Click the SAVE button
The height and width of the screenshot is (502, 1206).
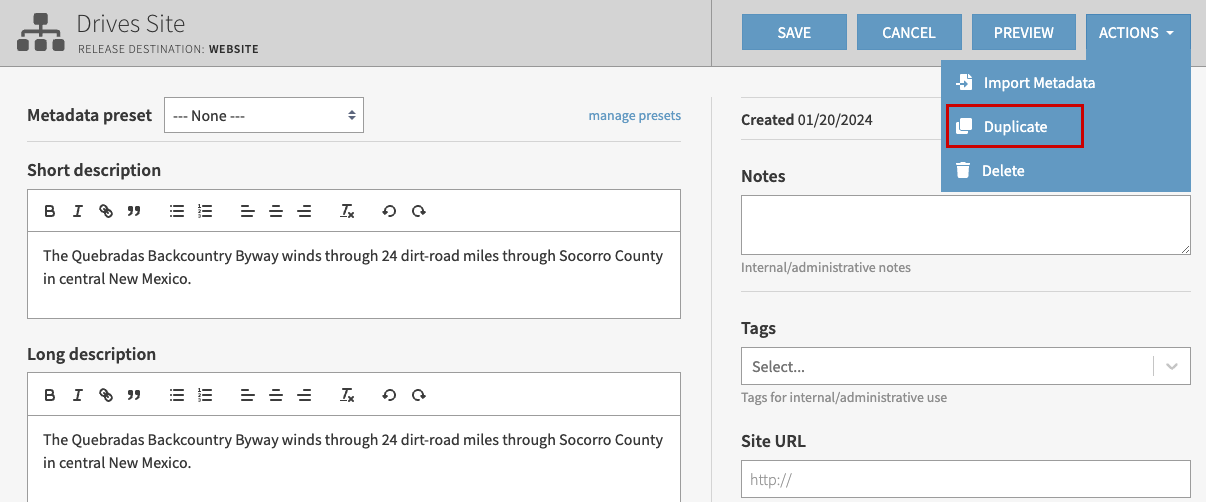click(x=794, y=32)
